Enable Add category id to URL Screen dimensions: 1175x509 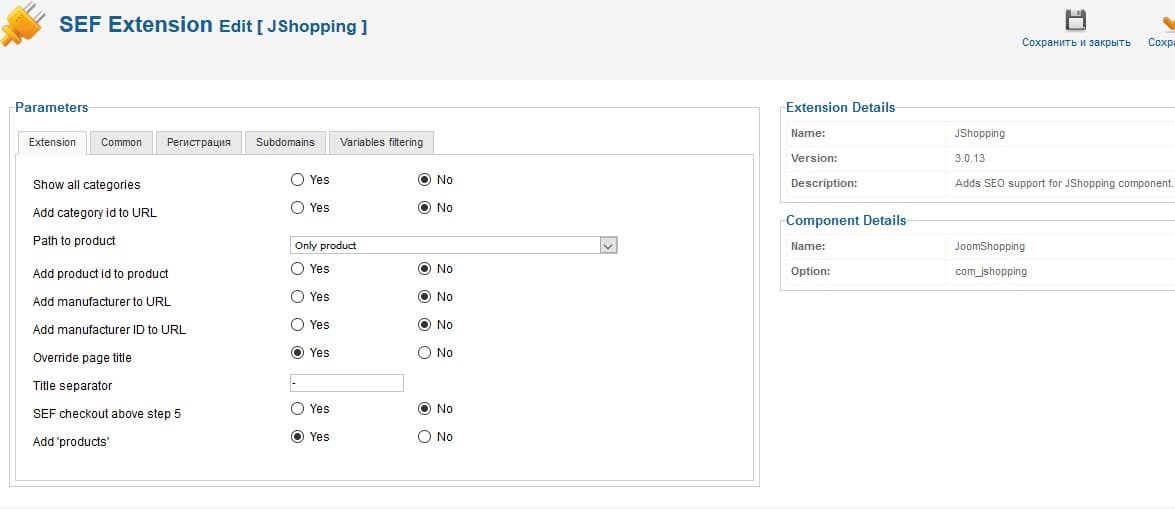tap(297, 208)
